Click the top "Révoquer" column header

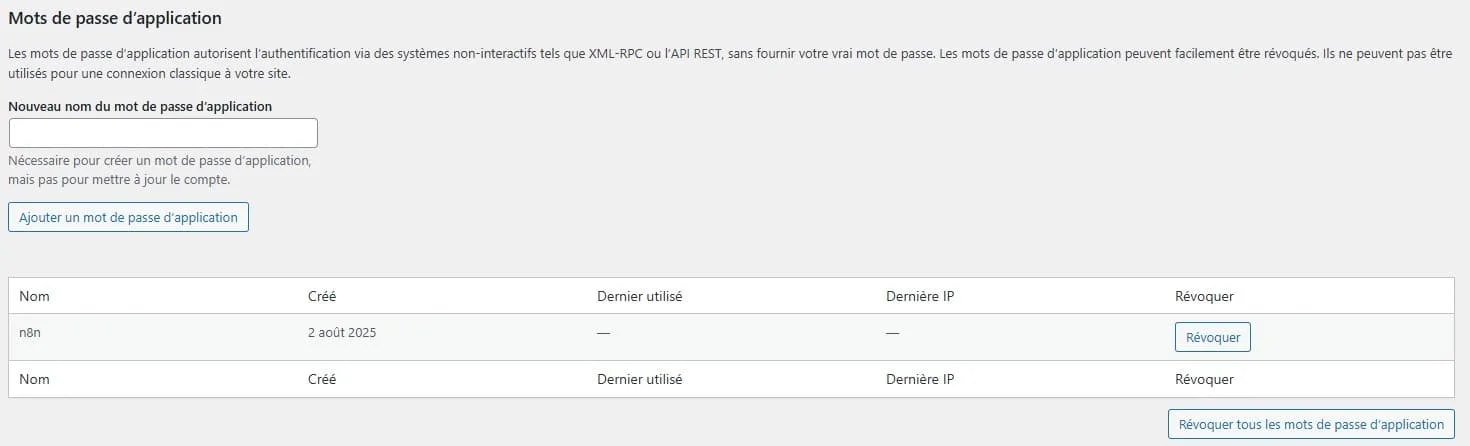coord(1204,297)
